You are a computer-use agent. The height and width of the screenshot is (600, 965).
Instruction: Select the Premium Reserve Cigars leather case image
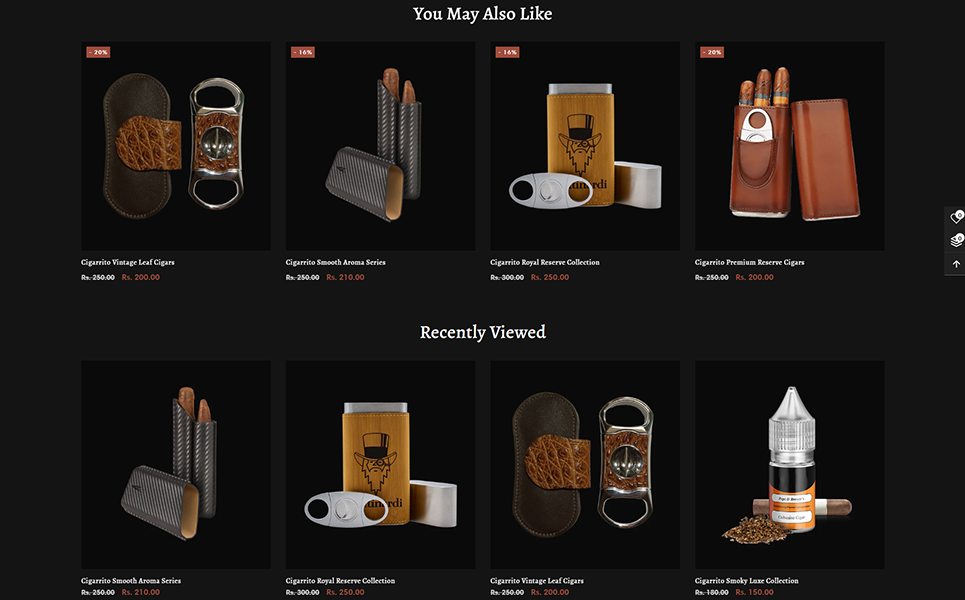click(790, 146)
